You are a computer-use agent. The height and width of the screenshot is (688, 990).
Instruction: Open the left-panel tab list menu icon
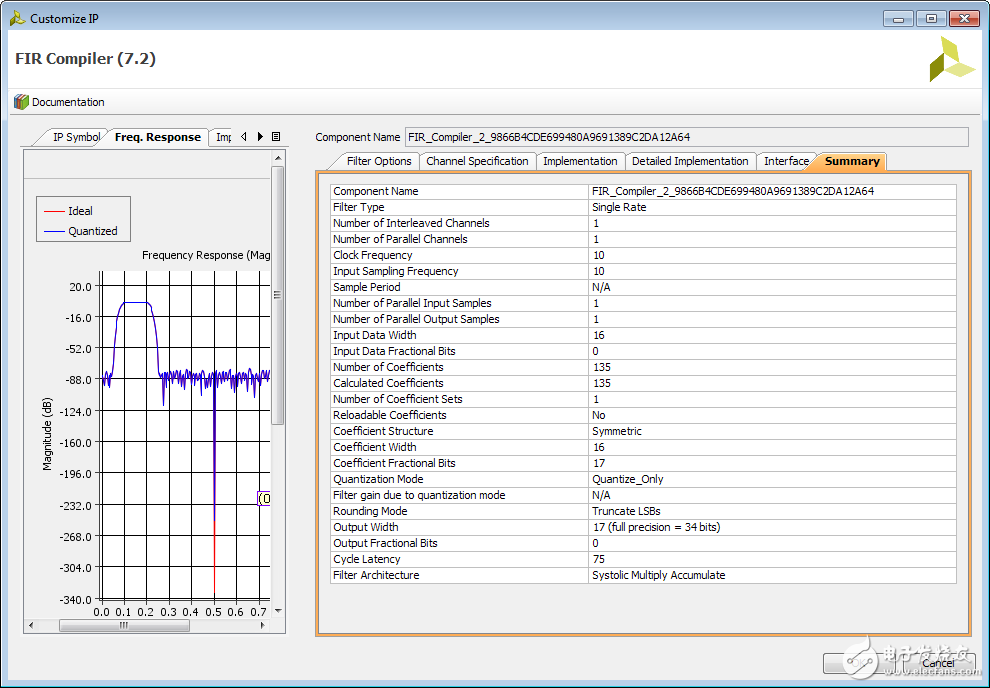pos(276,137)
